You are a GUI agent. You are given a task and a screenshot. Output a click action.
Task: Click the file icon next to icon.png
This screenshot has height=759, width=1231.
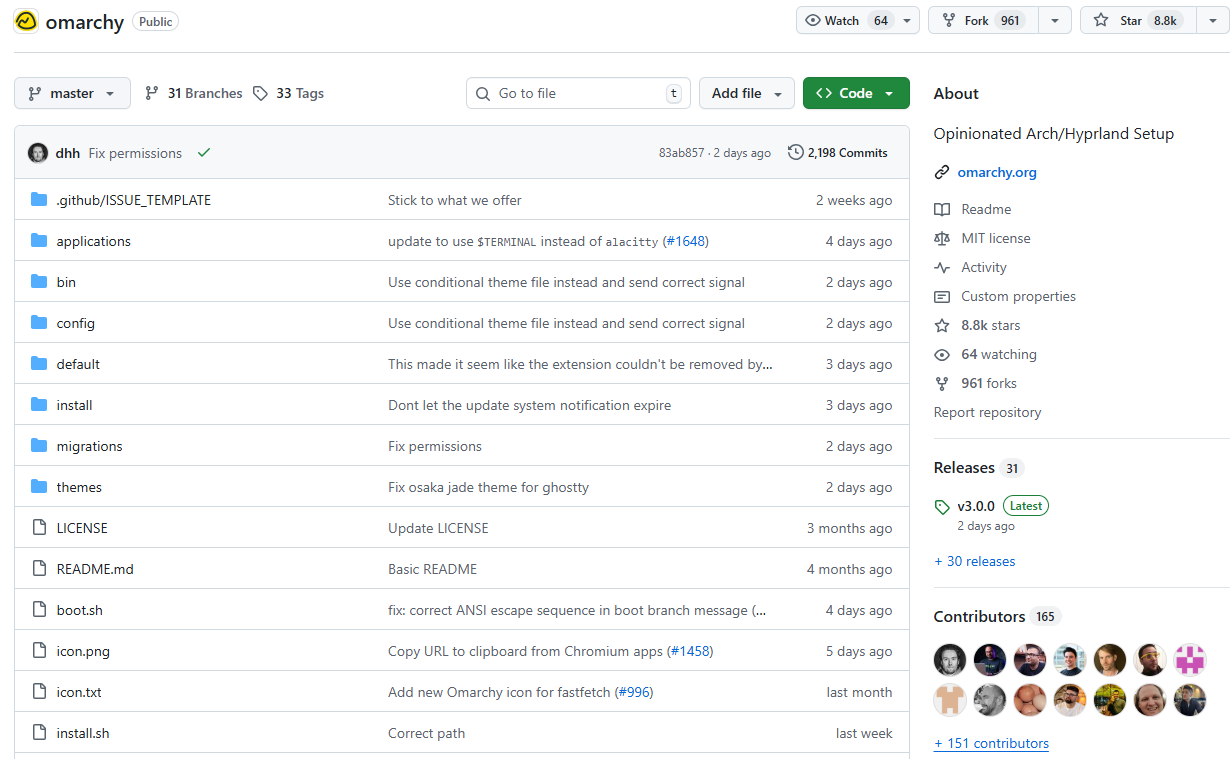[x=39, y=651]
